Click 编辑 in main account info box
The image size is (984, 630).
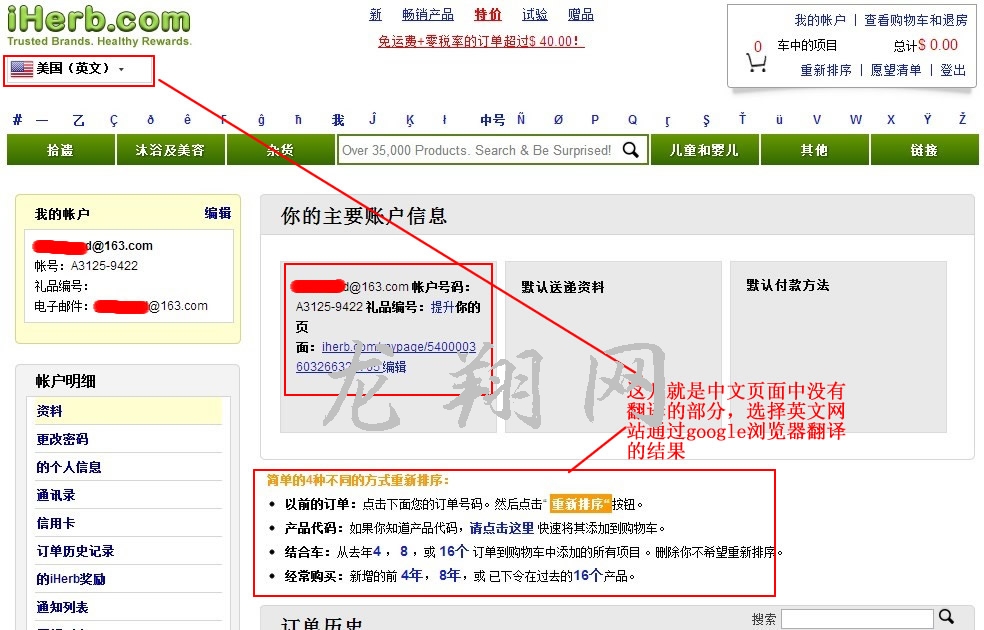[394, 367]
